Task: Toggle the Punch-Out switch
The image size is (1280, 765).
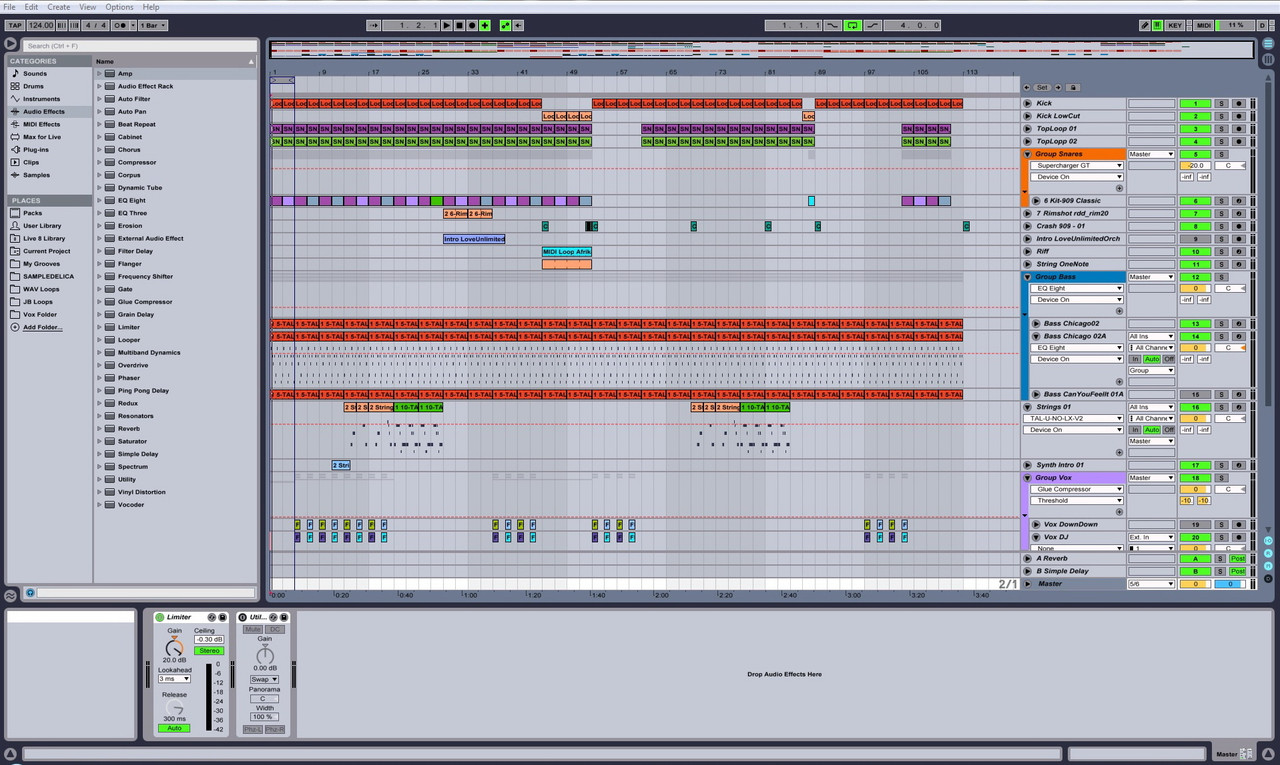Action: (873, 25)
